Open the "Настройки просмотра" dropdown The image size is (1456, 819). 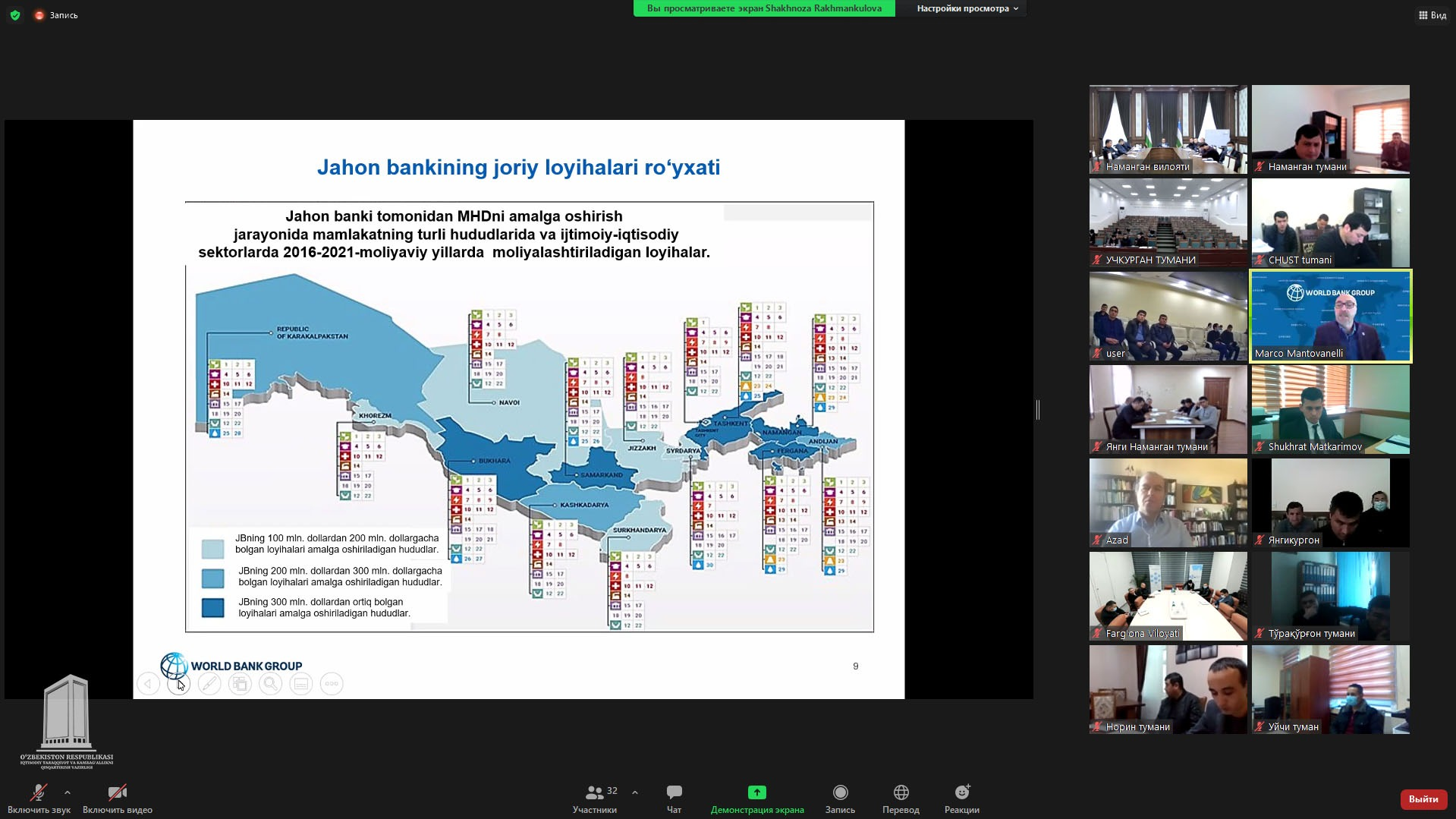click(967, 8)
